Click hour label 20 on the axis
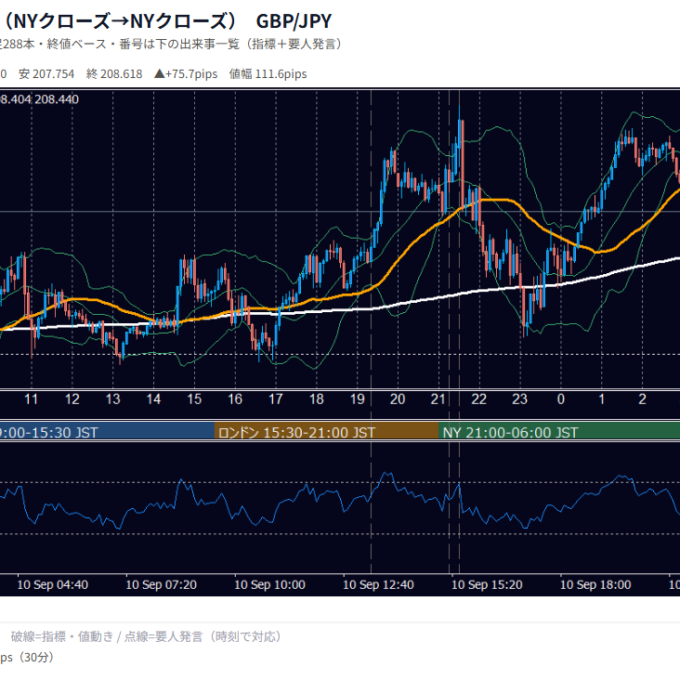Image resolution: width=680 pixels, height=680 pixels. pos(398,399)
